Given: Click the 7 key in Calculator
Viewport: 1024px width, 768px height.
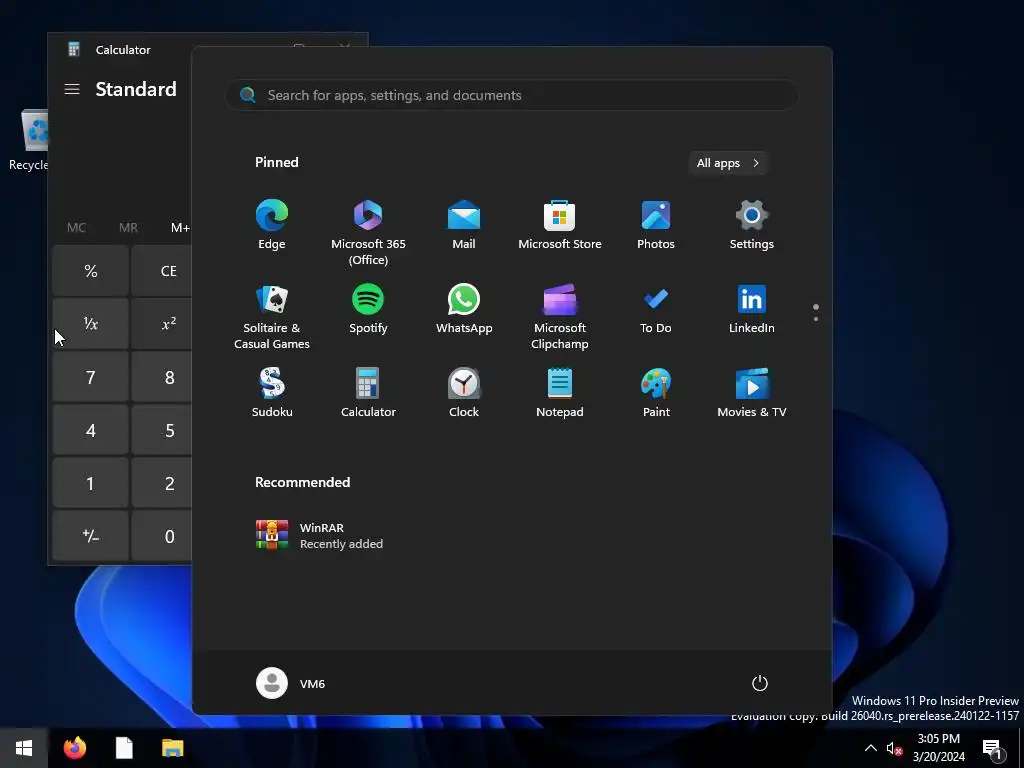Looking at the screenshot, I should 91,377.
